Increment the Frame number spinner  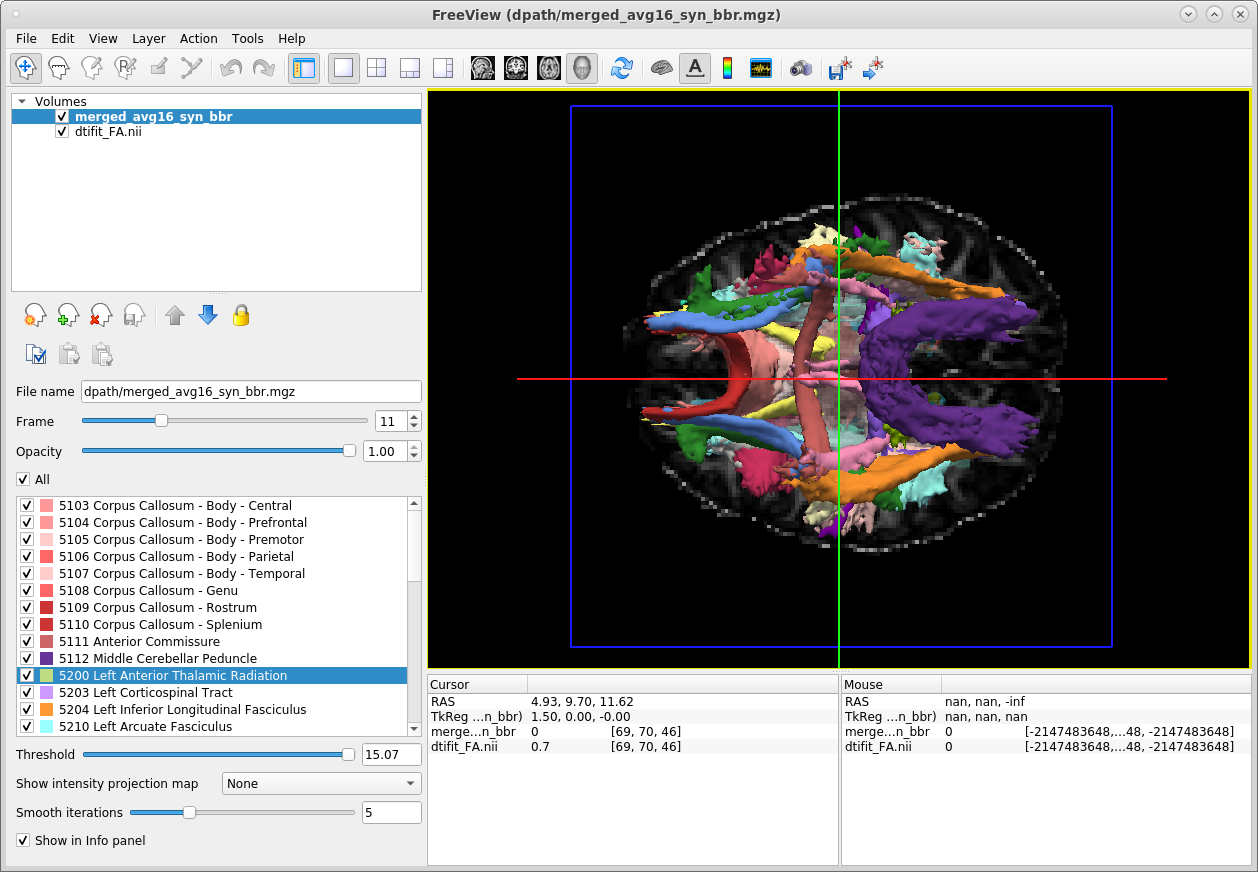click(415, 417)
